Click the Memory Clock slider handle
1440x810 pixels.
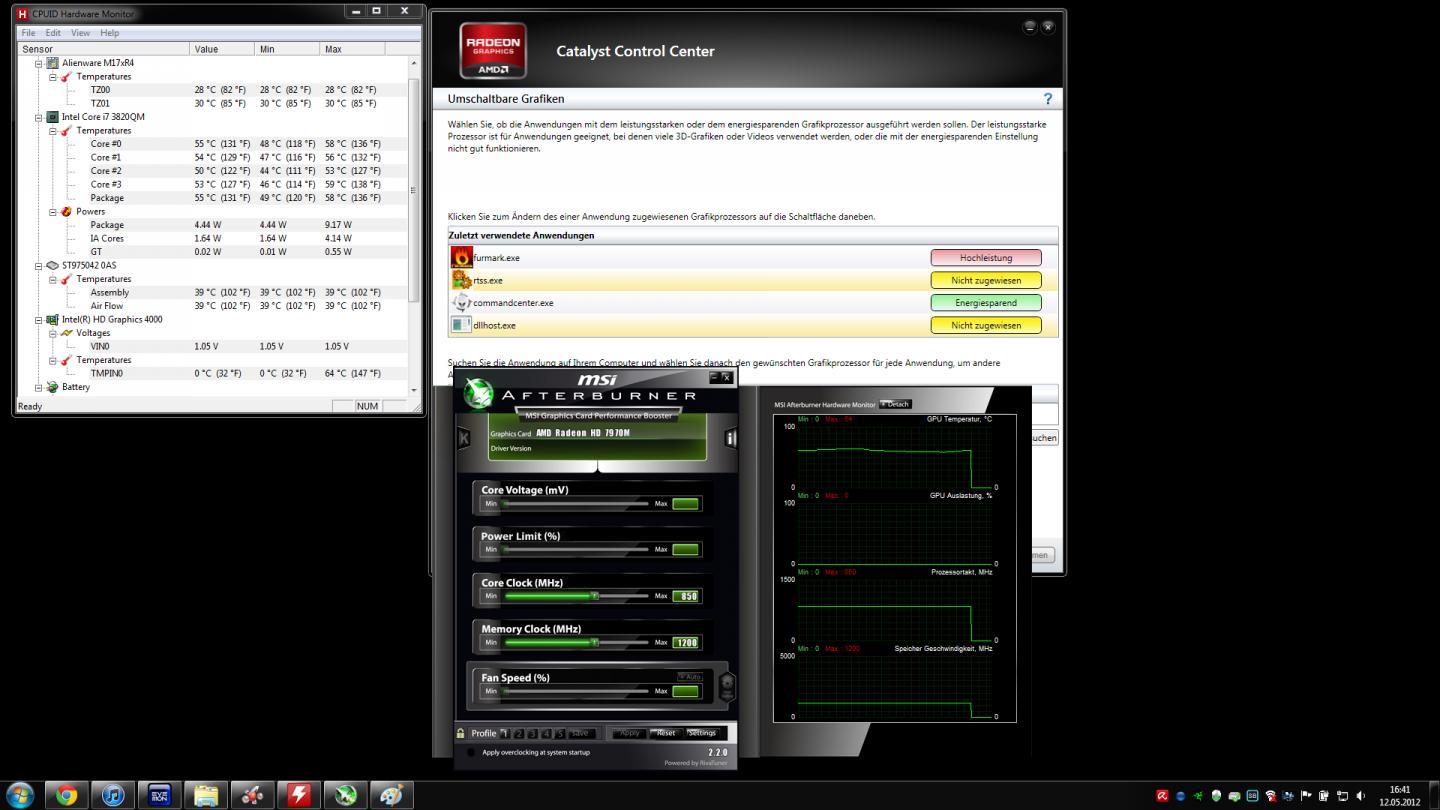tap(594, 642)
